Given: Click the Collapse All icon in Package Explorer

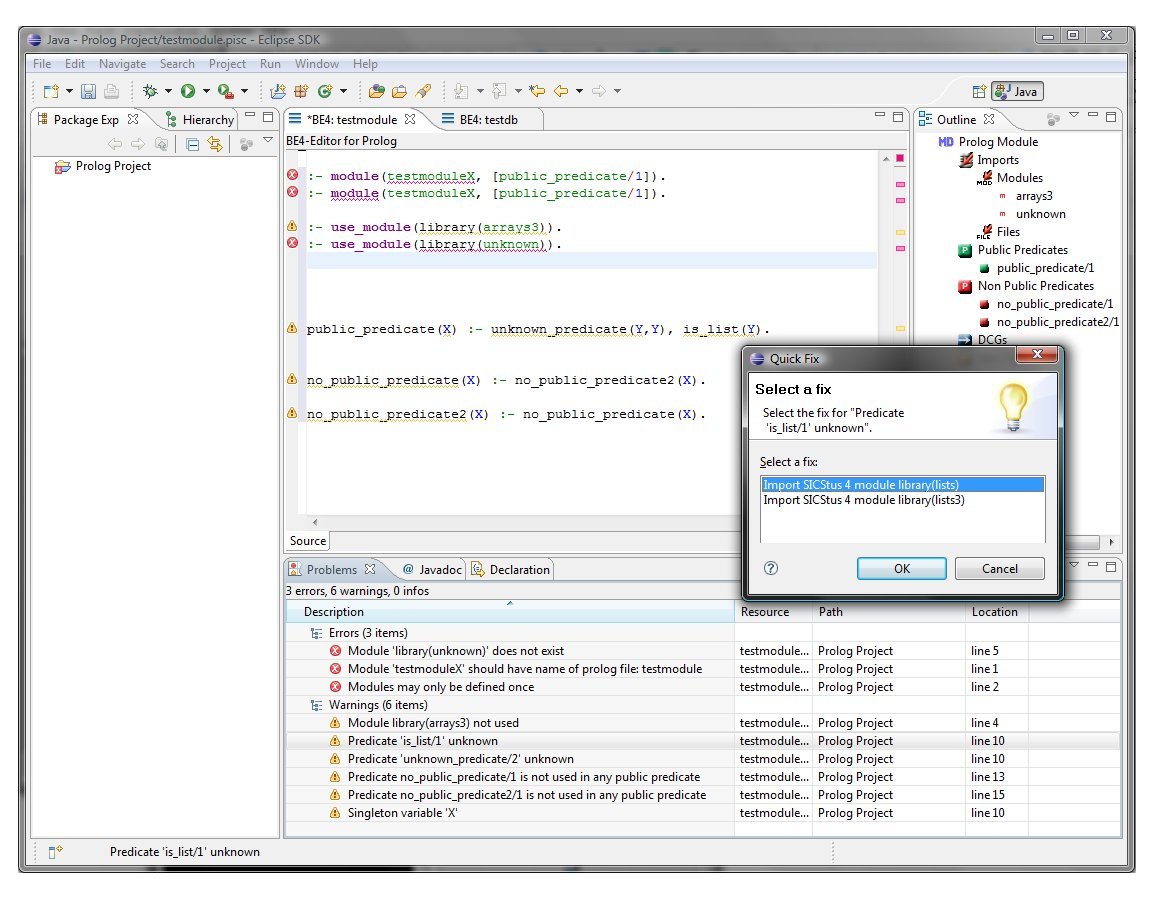Looking at the screenshot, I should (x=193, y=144).
